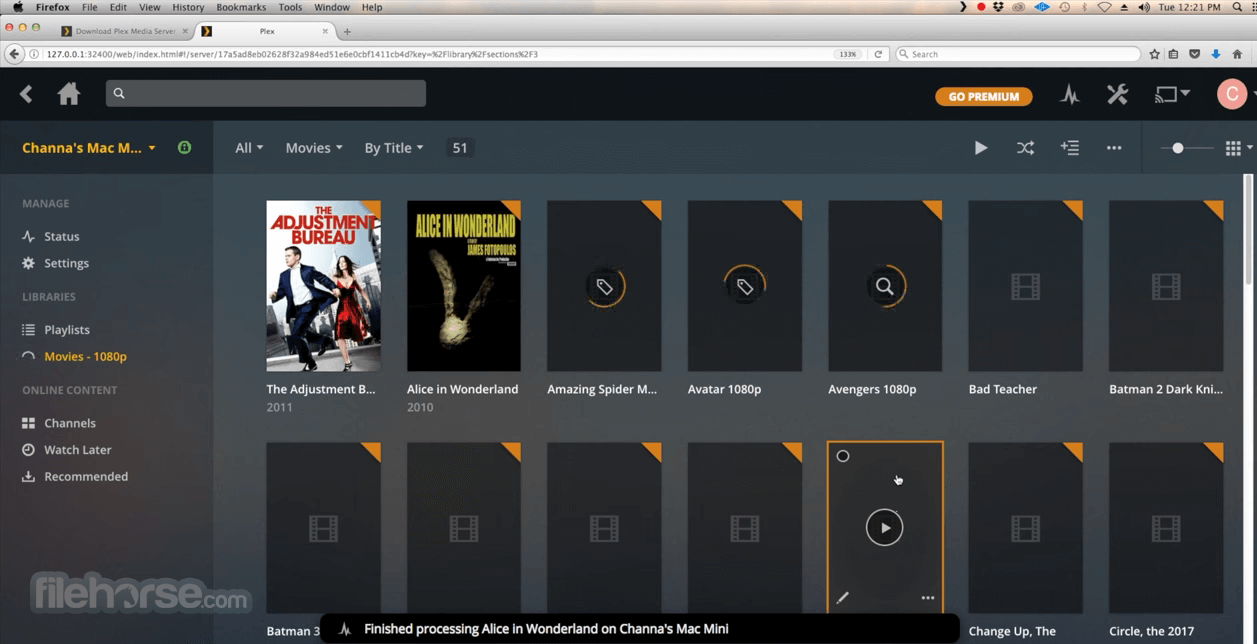Open cast player selector icon
Image resolution: width=1257 pixels, height=644 pixels.
pos(1172,95)
